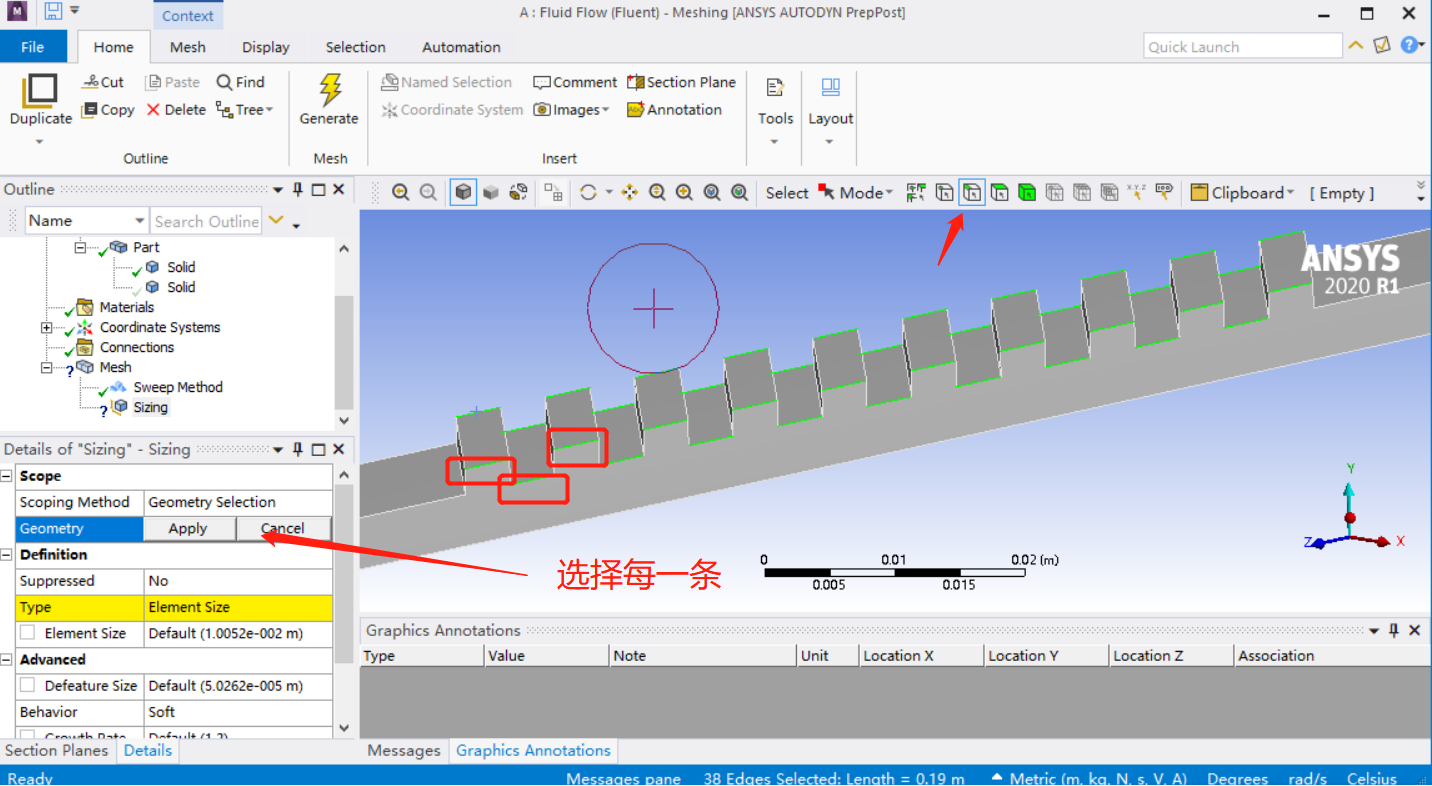
Task: Collapse the Scope section in Details
Action: click(8, 477)
